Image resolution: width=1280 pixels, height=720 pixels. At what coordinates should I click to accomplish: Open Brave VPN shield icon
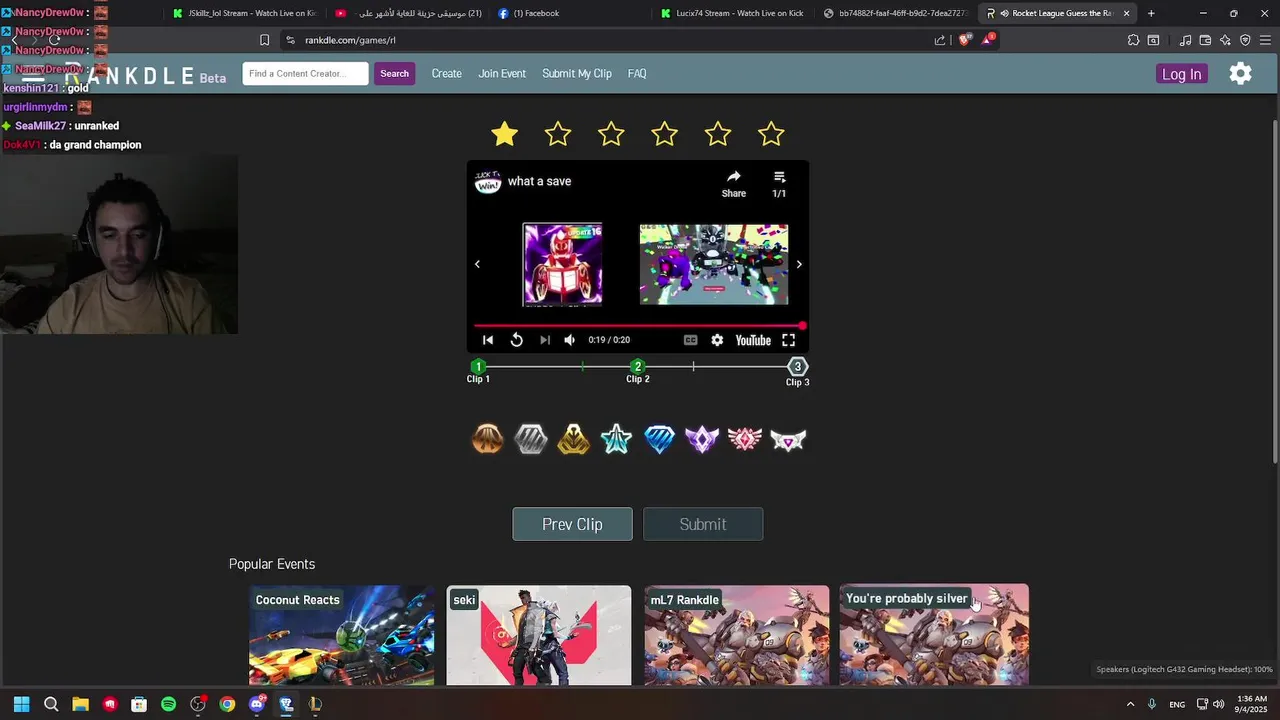(x=1245, y=40)
